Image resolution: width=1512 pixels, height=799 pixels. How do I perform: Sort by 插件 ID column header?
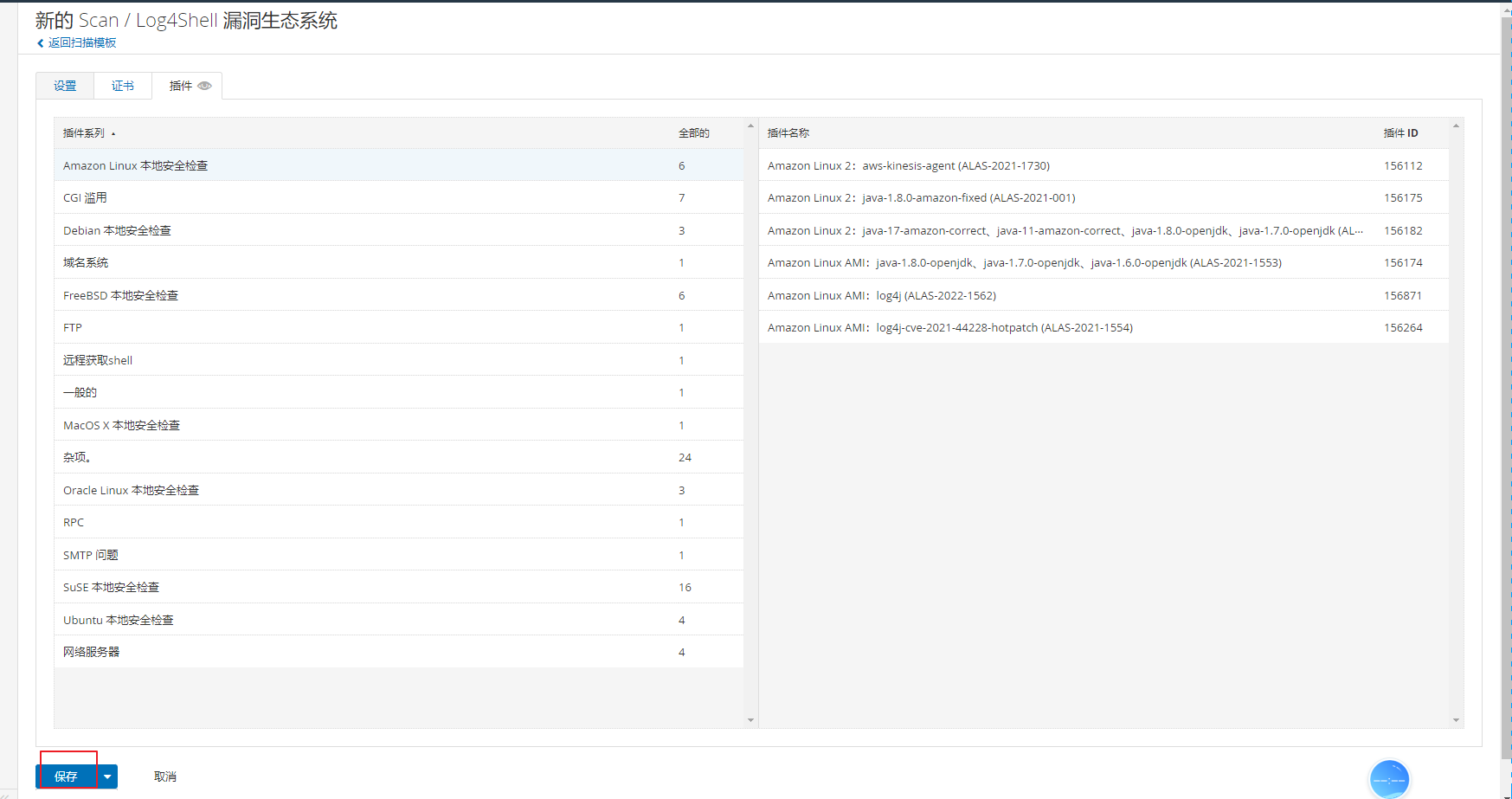tap(1400, 133)
